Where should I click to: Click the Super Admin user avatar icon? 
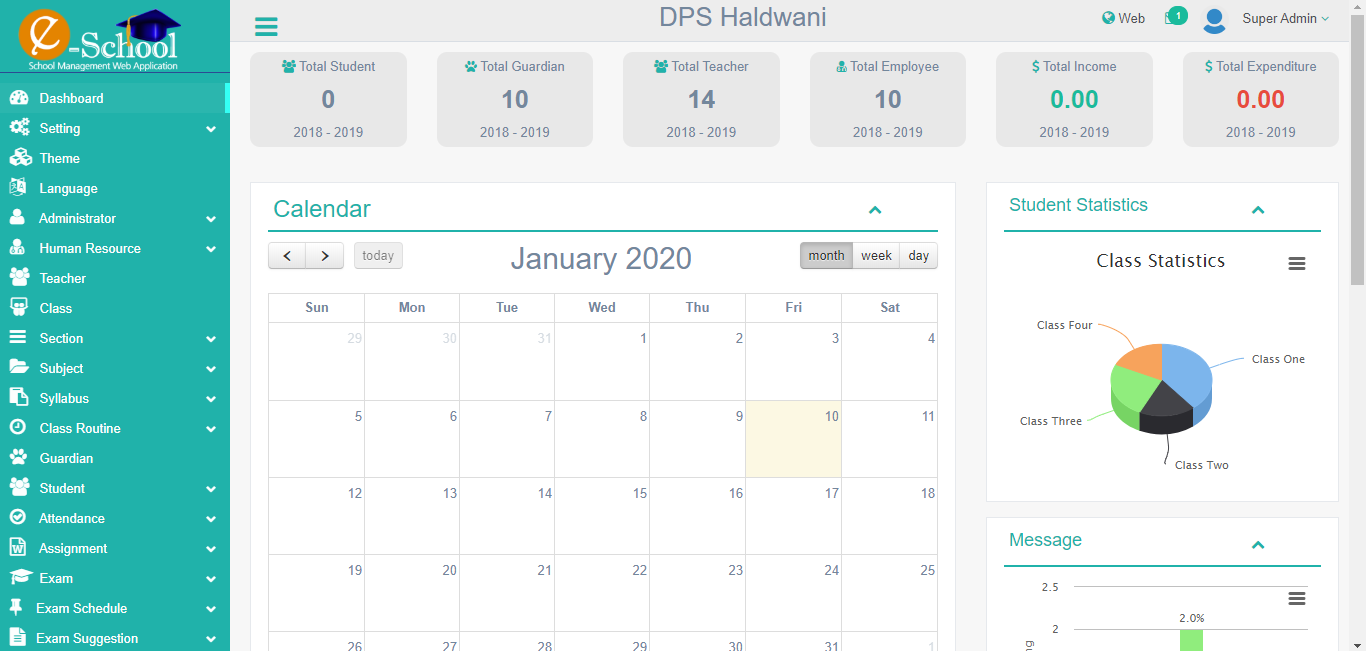click(1214, 19)
